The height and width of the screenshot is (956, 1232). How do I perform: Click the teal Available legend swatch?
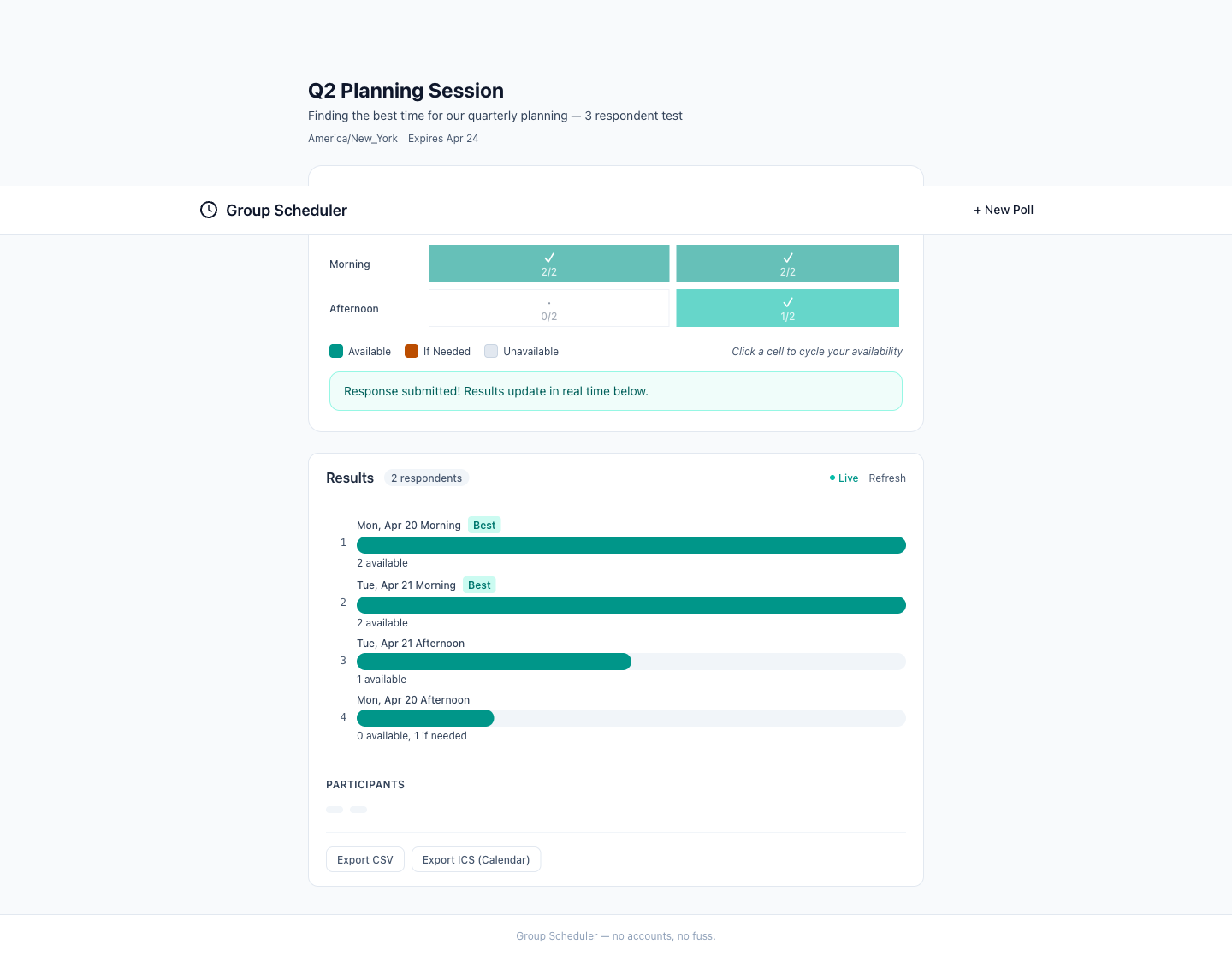[x=336, y=351]
